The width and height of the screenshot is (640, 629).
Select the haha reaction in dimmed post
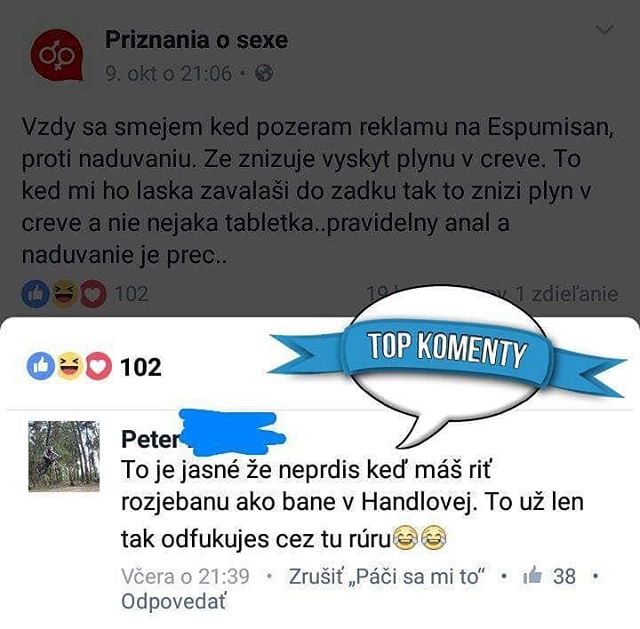click(64, 293)
